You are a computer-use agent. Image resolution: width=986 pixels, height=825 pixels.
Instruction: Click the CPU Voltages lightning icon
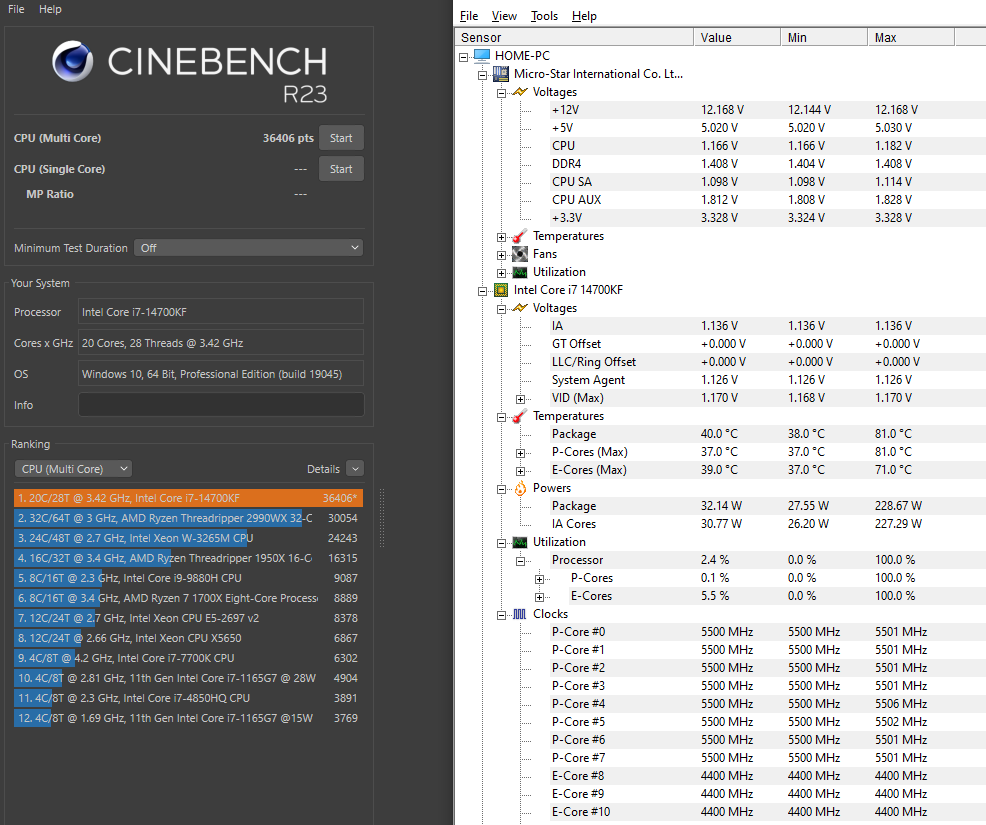519,308
